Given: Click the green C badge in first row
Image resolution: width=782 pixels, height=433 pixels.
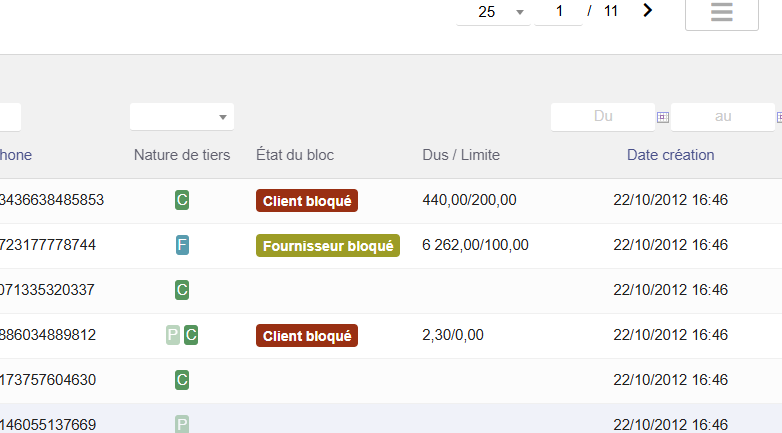Looking at the screenshot, I should click(x=182, y=200).
